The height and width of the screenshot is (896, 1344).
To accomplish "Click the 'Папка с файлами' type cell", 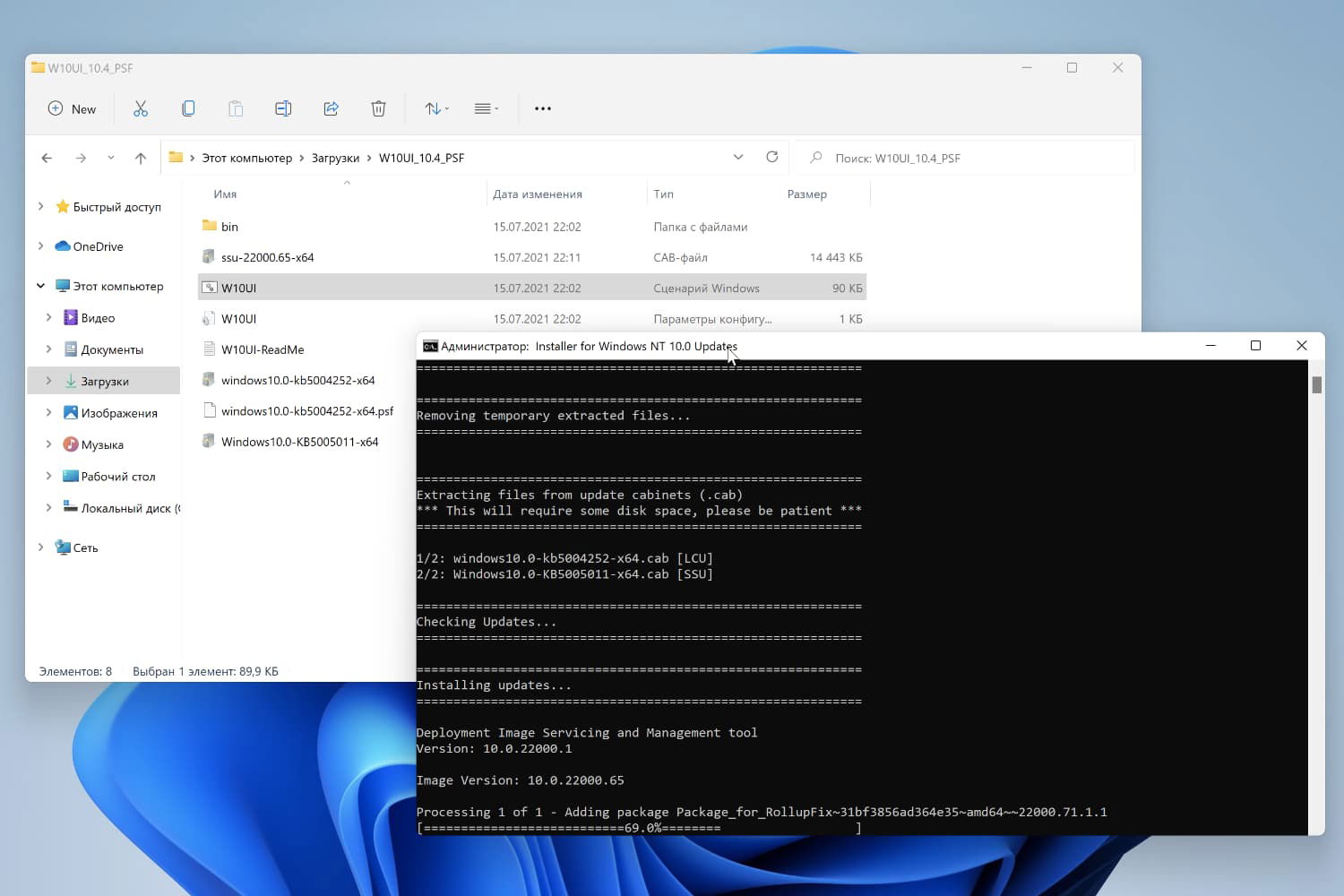I will coord(700,227).
